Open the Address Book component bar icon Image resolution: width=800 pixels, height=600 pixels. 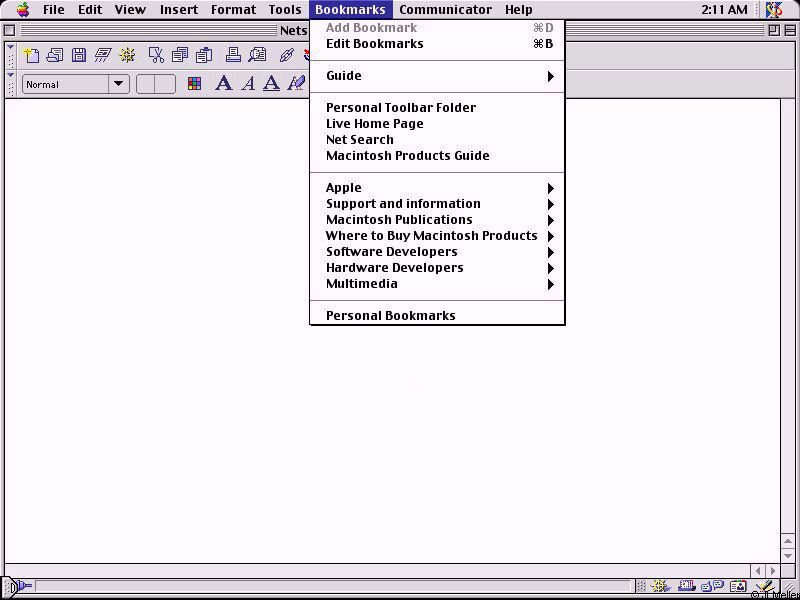pos(738,587)
